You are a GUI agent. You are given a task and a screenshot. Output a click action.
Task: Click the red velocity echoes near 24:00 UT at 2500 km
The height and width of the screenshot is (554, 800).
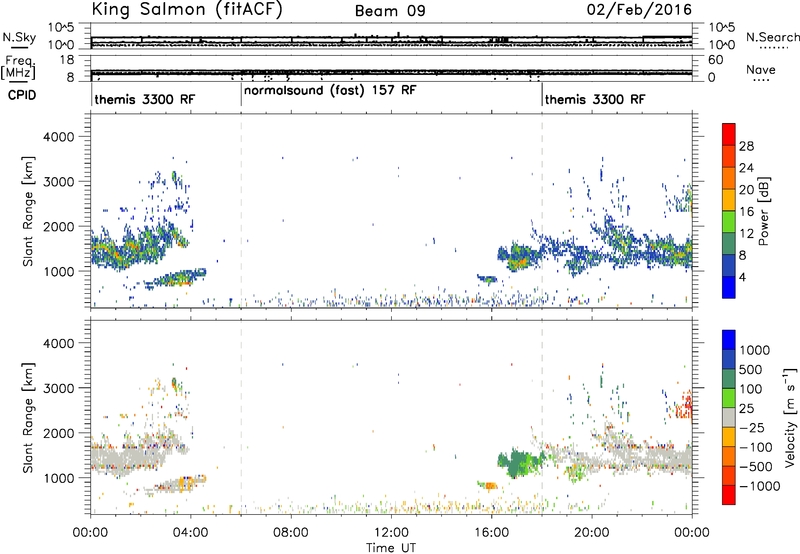point(684,406)
